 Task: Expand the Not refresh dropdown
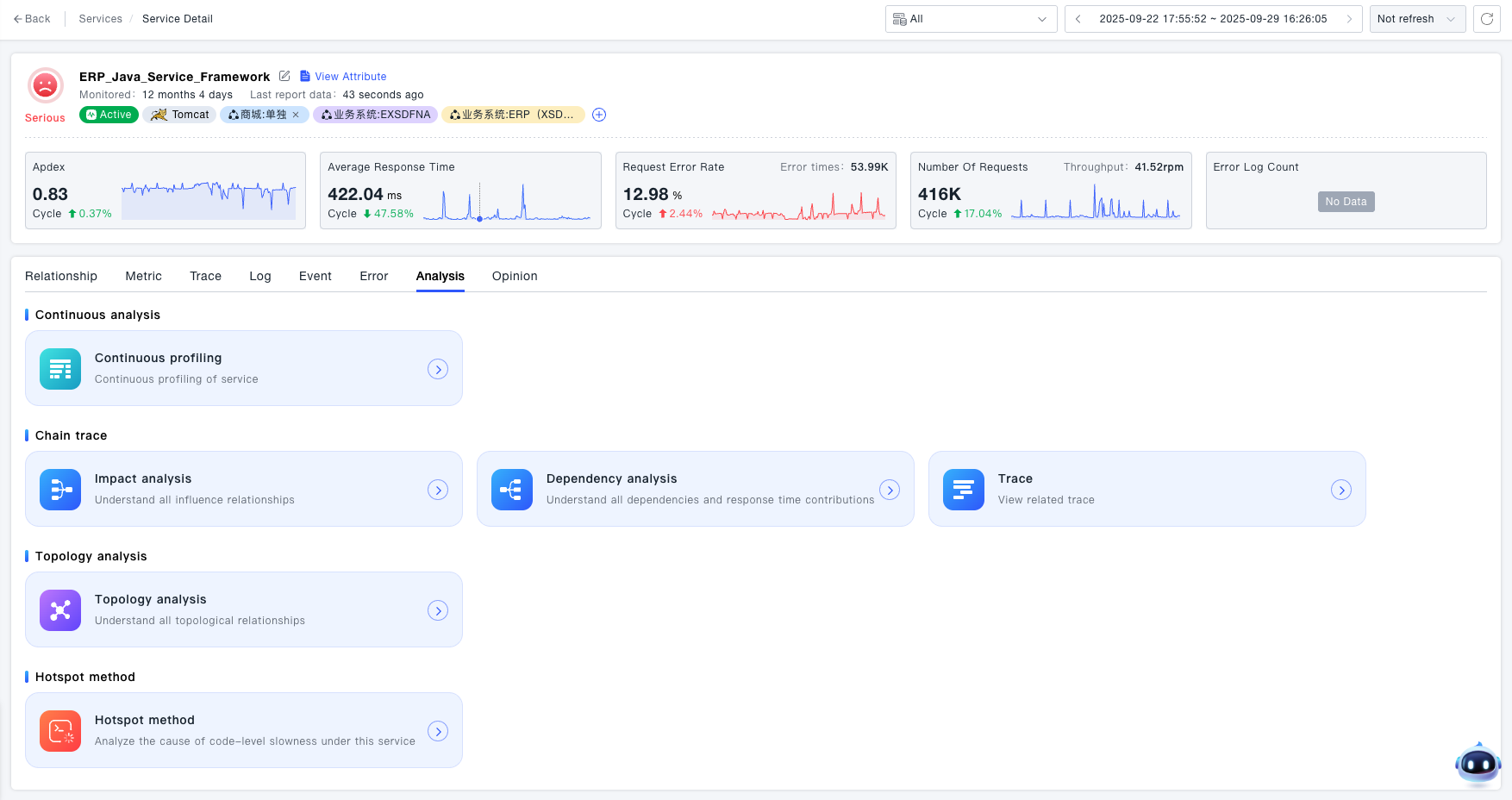[x=1416, y=19]
